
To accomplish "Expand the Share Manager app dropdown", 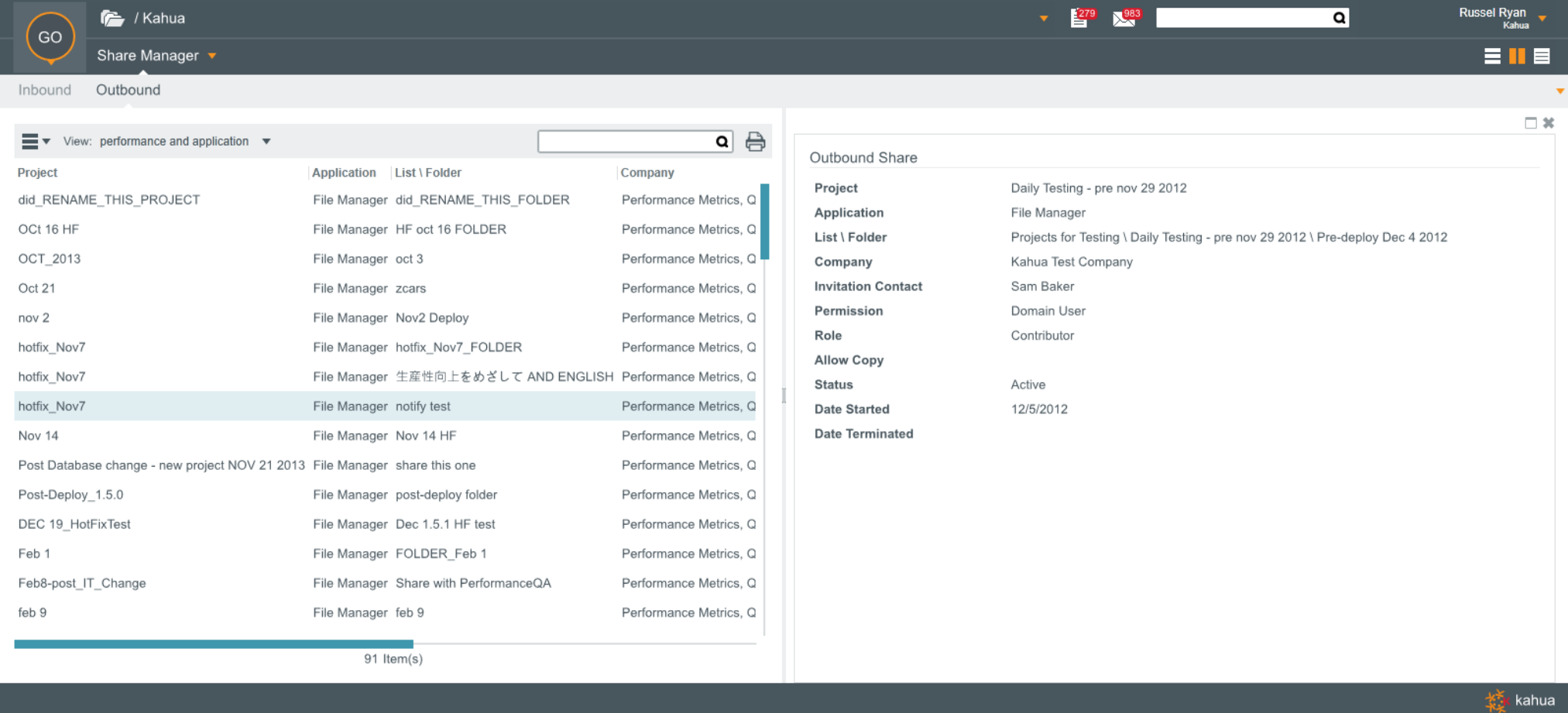I will [212, 56].
